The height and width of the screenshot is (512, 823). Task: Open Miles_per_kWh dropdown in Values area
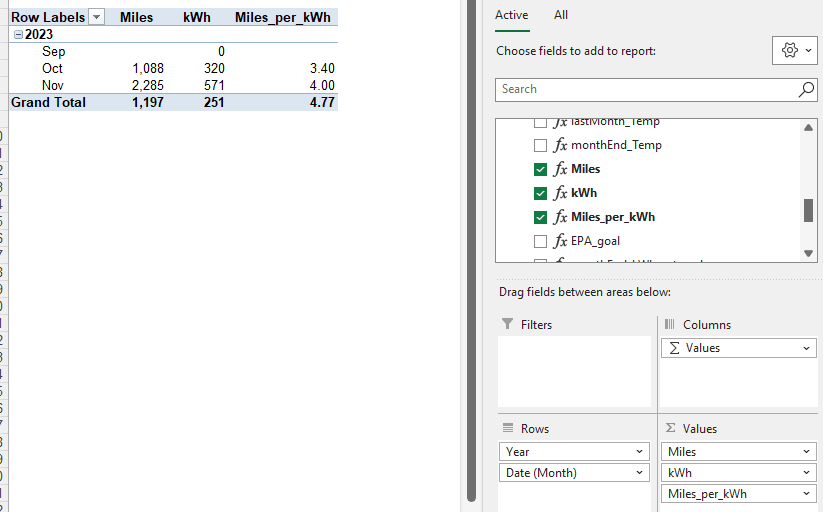(x=806, y=494)
